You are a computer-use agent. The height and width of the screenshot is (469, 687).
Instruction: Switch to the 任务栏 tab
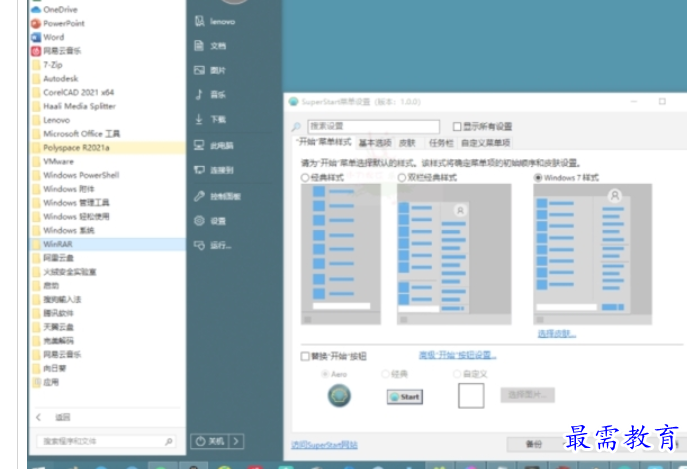[x=441, y=143]
